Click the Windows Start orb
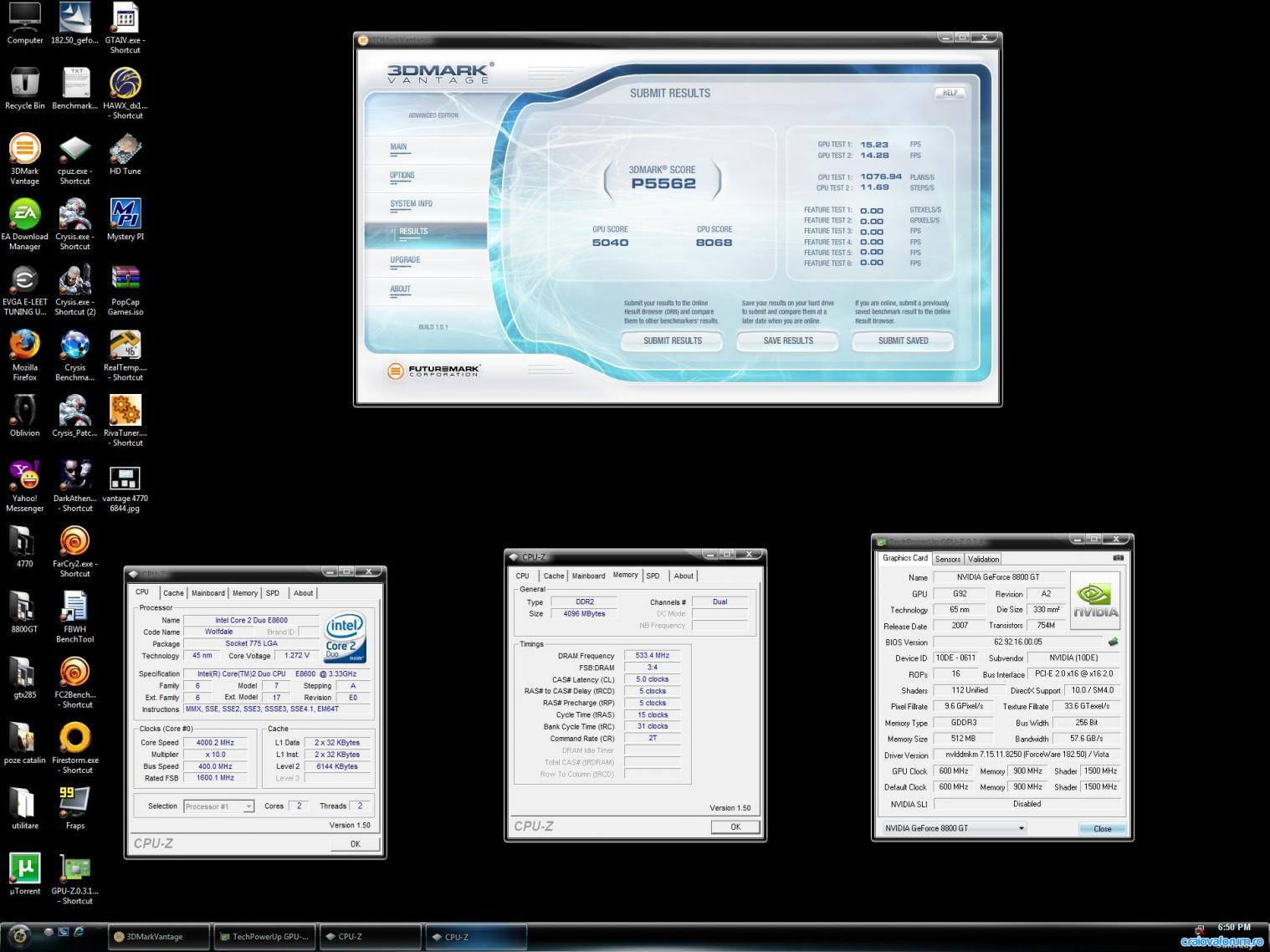 tap(18, 935)
